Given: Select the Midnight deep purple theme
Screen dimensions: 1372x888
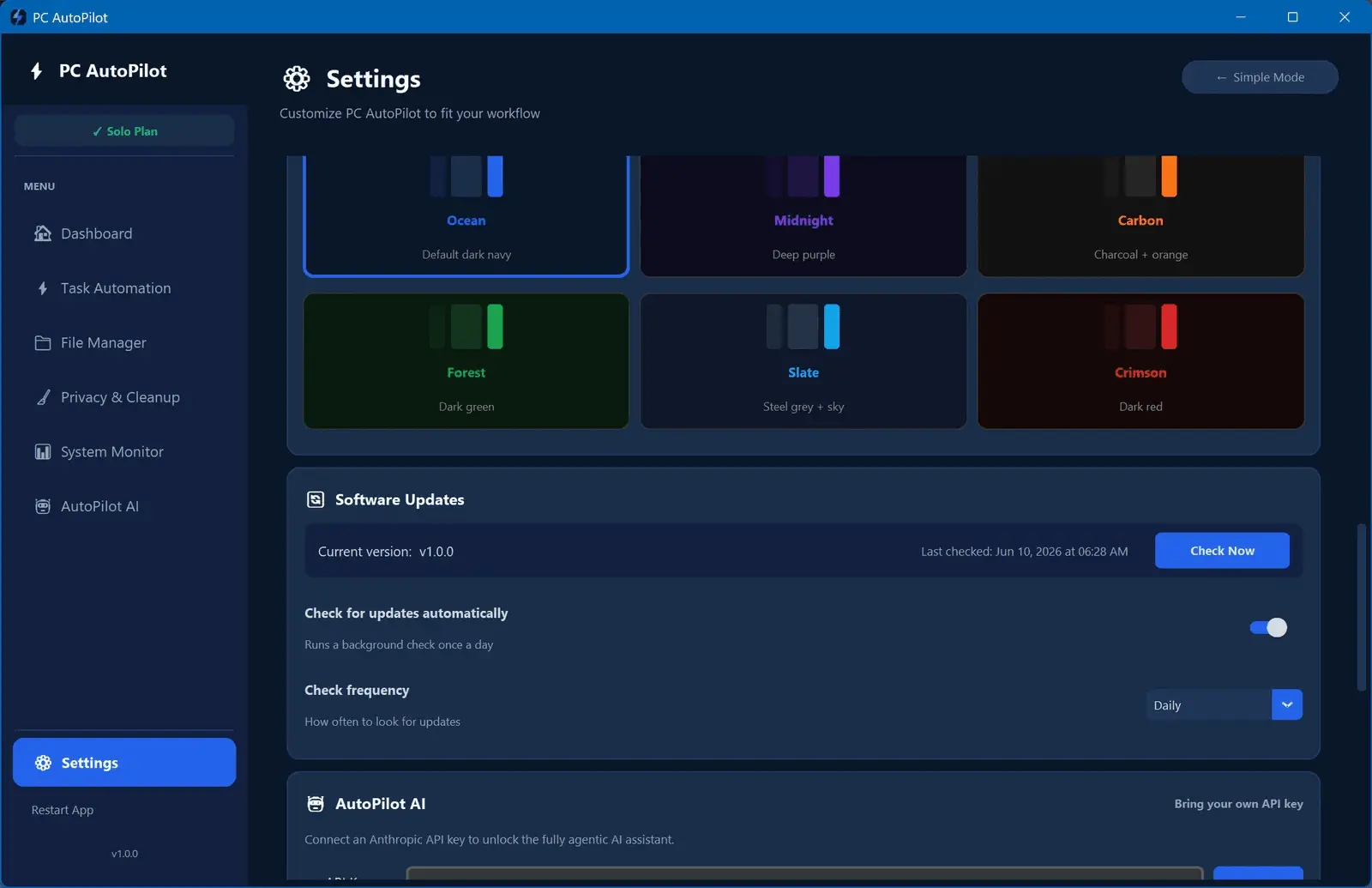Looking at the screenshot, I should [x=803, y=215].
